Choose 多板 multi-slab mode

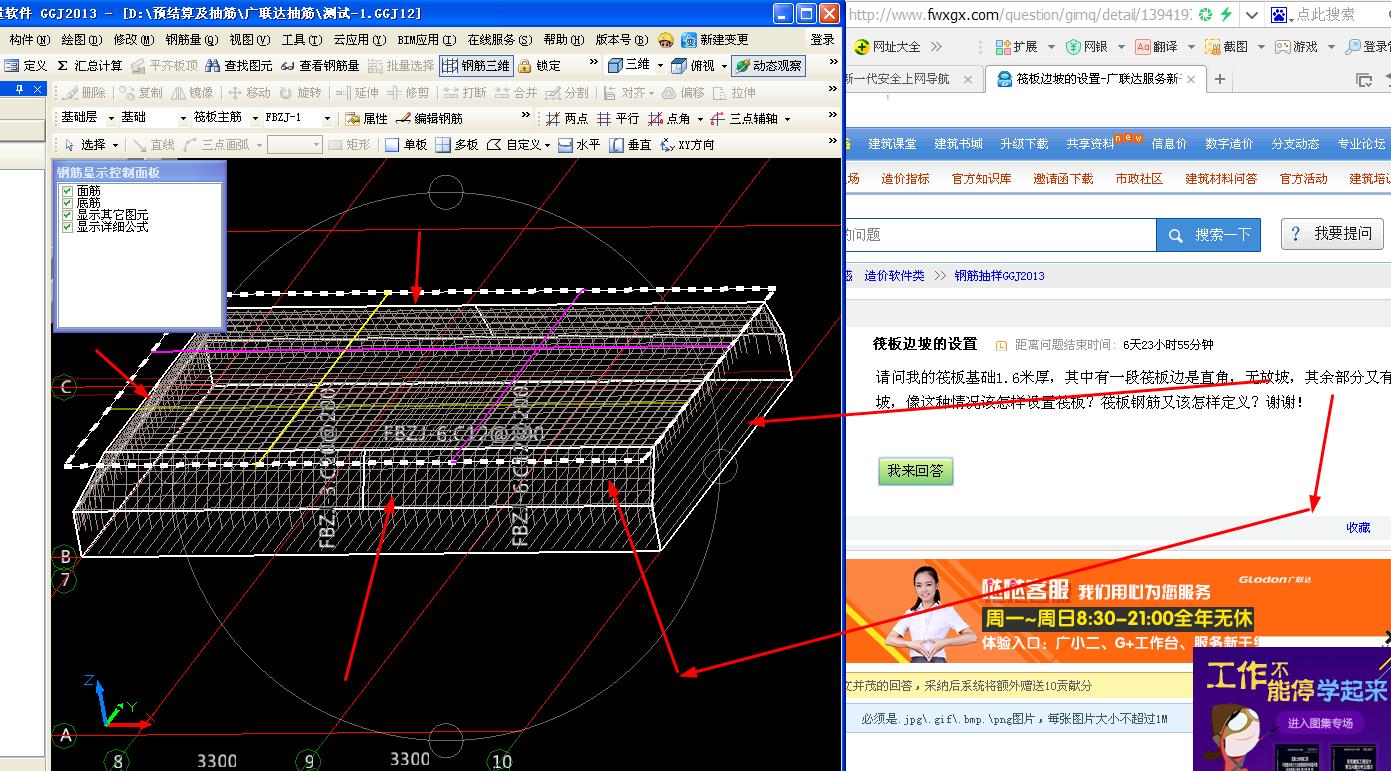click(457, 145)
